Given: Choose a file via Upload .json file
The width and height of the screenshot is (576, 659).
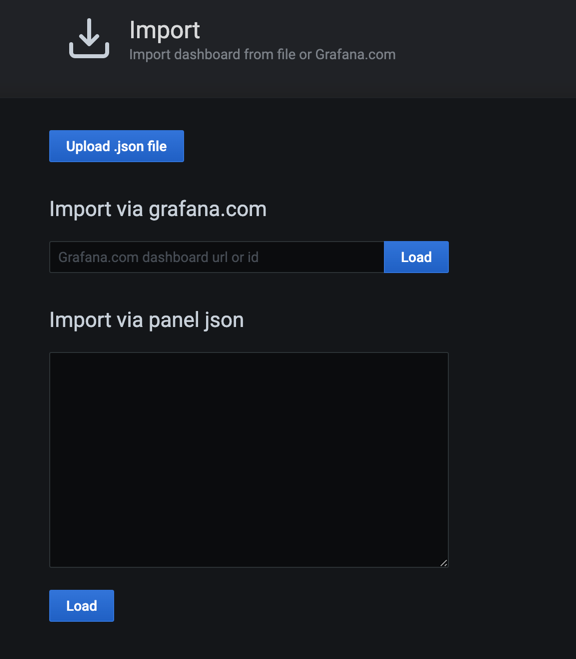Looking at the screenshot, I should 116,146.
